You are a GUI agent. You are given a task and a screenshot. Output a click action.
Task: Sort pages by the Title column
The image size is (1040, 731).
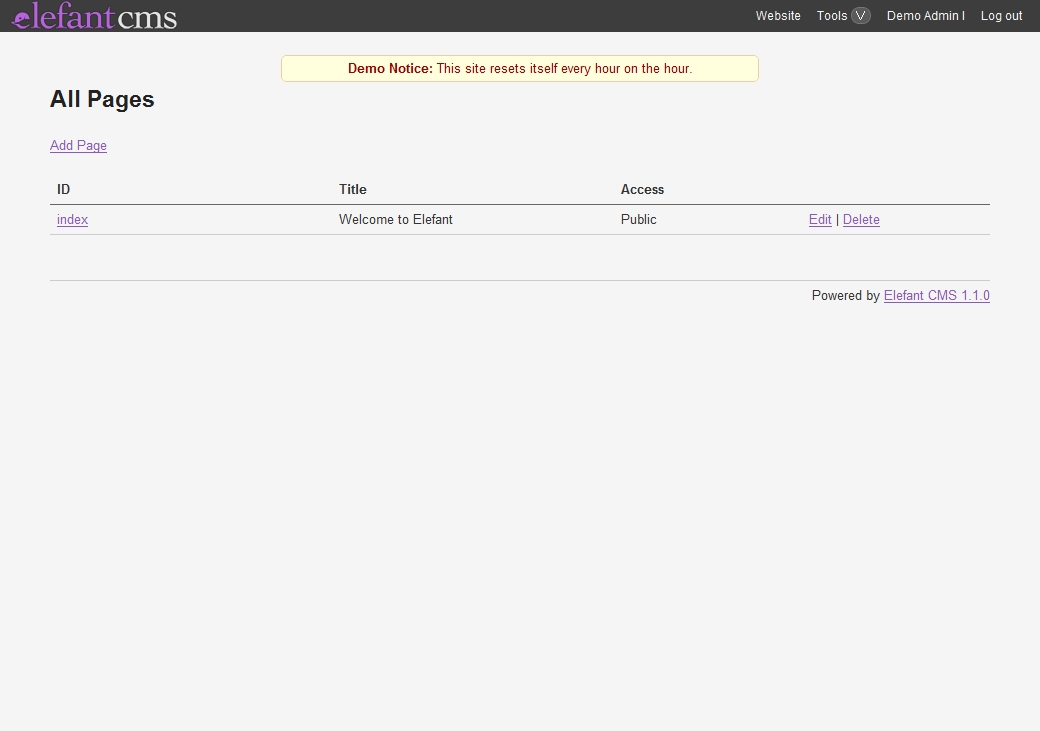pos(352,189)
